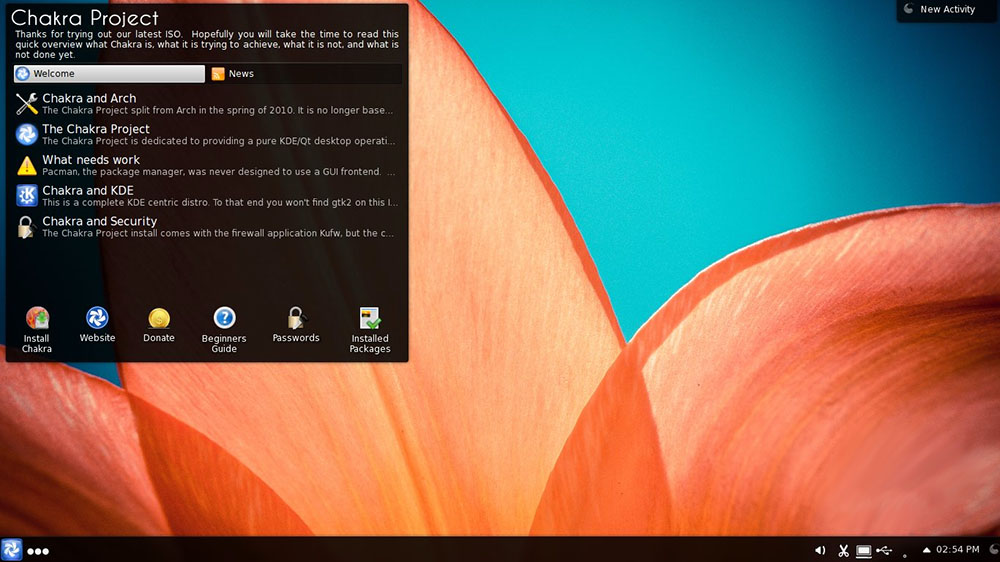Viewport: 1000px width, 562px height.
Task: Click the USB device notifier tray icon
Action: (x=885, y=550)
